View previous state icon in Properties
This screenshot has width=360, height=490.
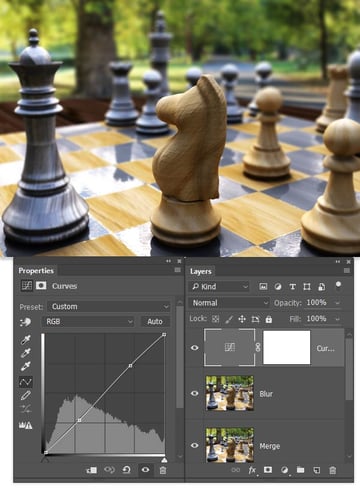pyautogui.click(x=109, y=470)
